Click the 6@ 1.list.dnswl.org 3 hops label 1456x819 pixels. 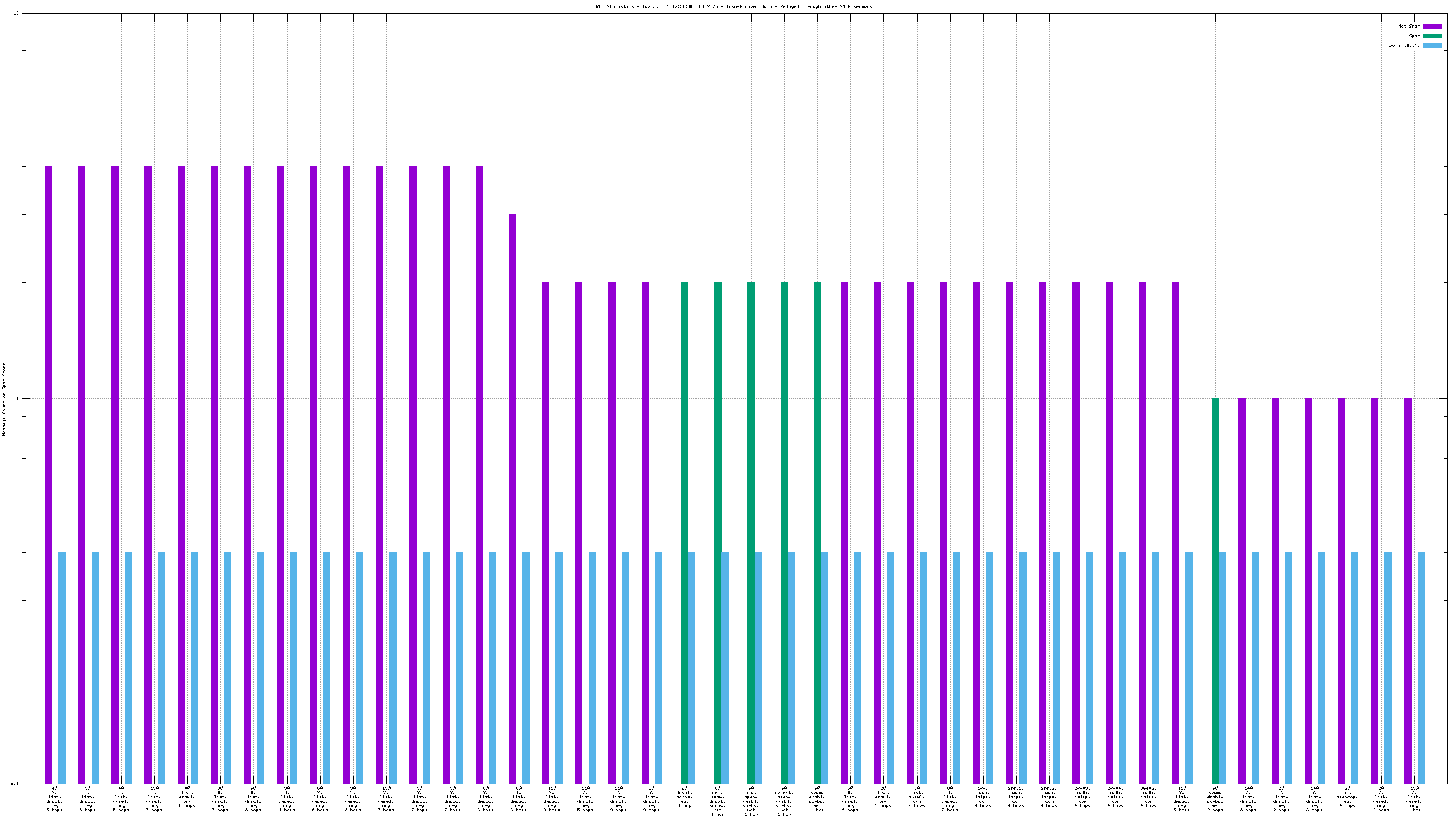(518, 798)
